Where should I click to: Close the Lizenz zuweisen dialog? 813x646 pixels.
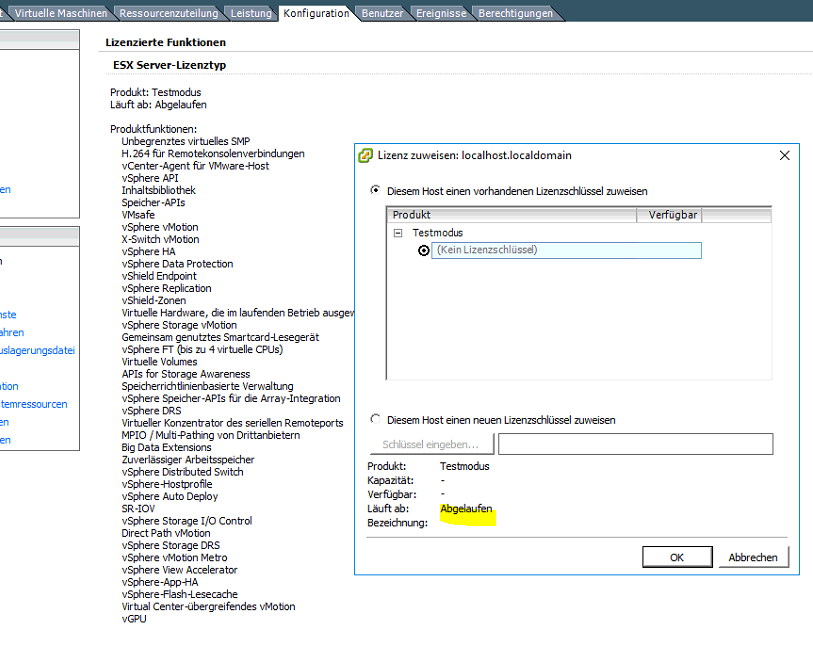coord(784,156)
